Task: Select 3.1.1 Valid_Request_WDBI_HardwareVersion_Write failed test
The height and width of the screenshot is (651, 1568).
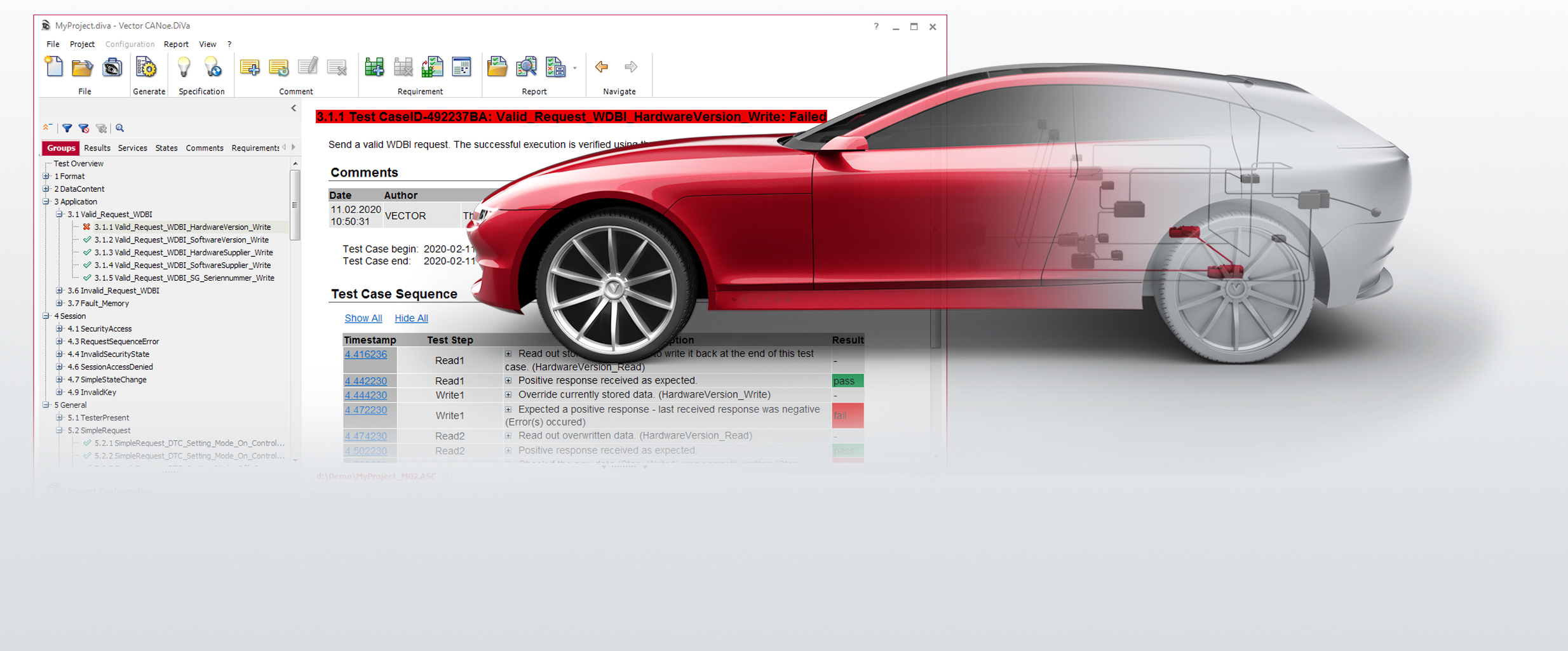Action: tap(182, 227)
